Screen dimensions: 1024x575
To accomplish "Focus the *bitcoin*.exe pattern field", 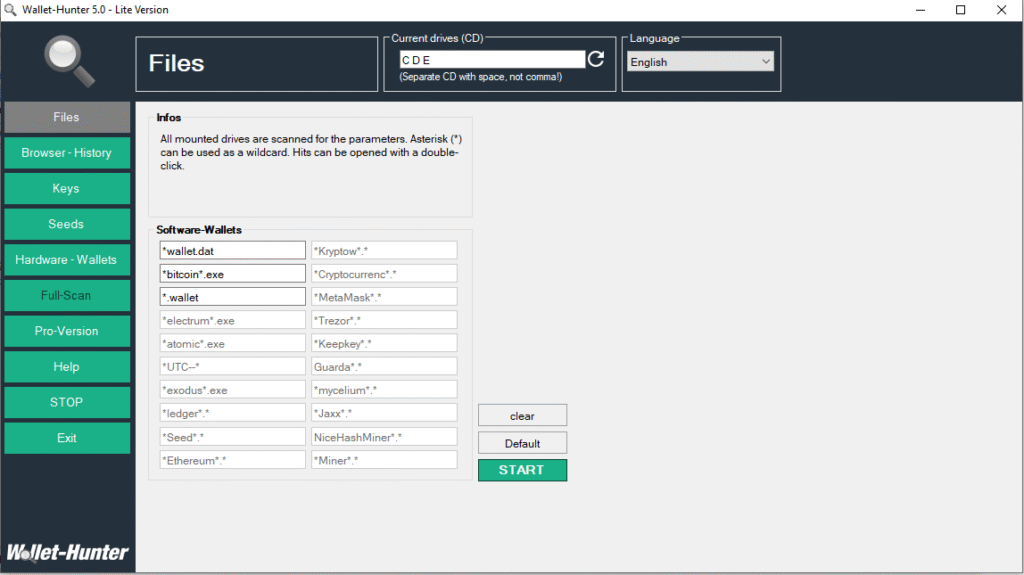I will point(232,274).
